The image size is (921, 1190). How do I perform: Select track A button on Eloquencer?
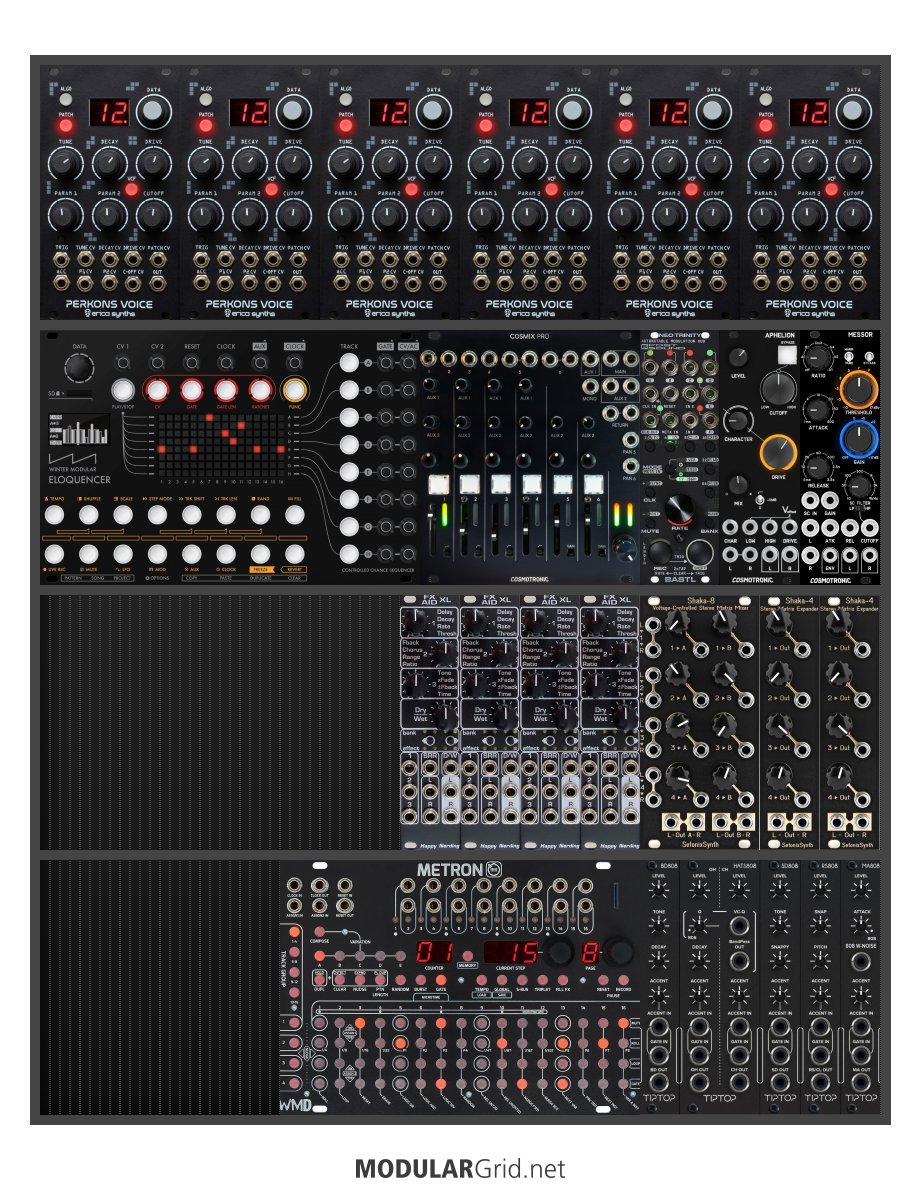tap(349, 363)
